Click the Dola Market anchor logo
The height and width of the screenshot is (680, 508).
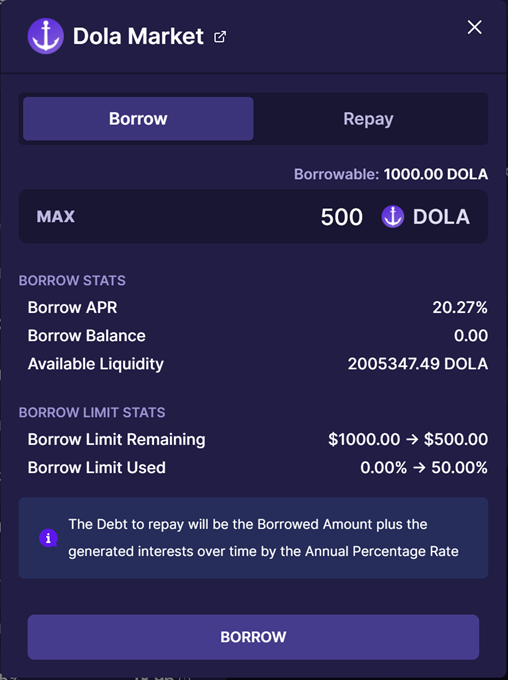pyautogui.click(x=46, y=36)
